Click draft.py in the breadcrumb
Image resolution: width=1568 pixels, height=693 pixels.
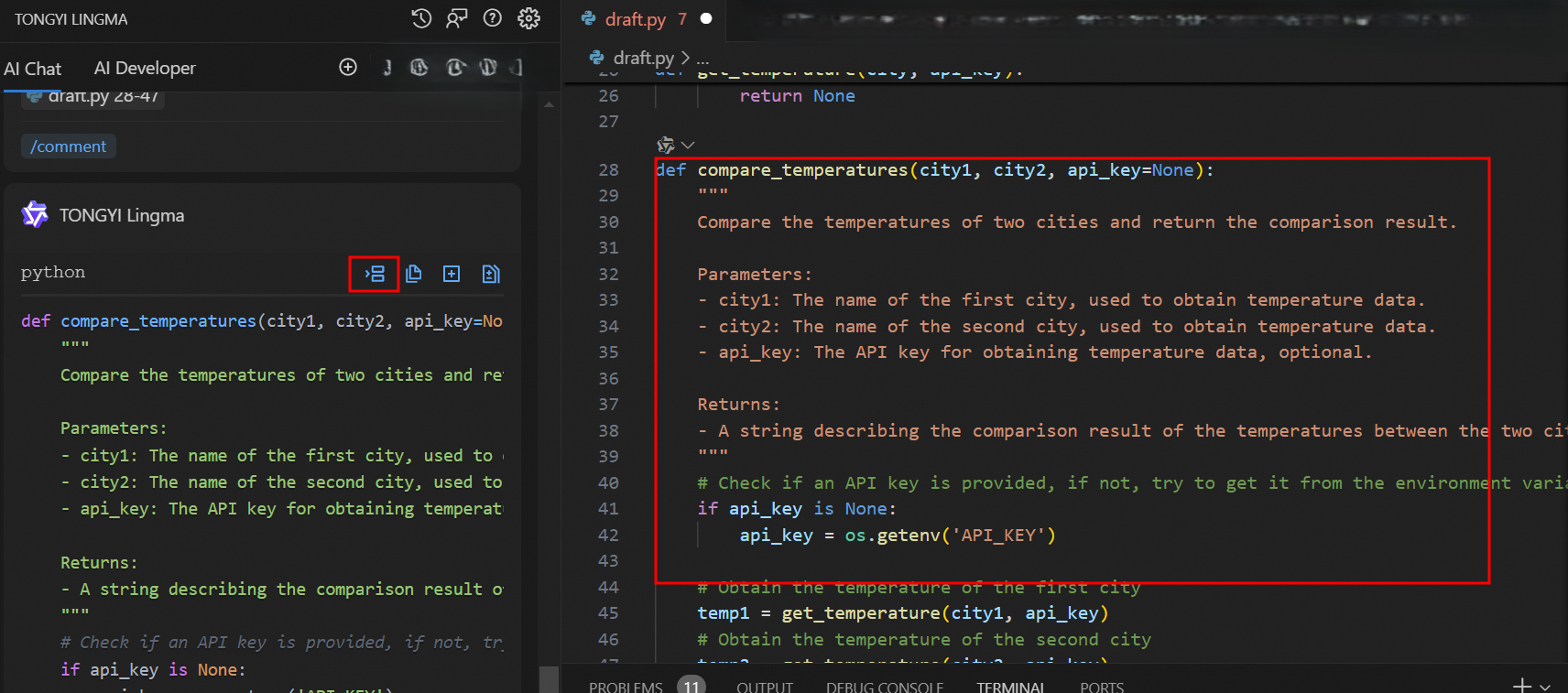[644, 58]
